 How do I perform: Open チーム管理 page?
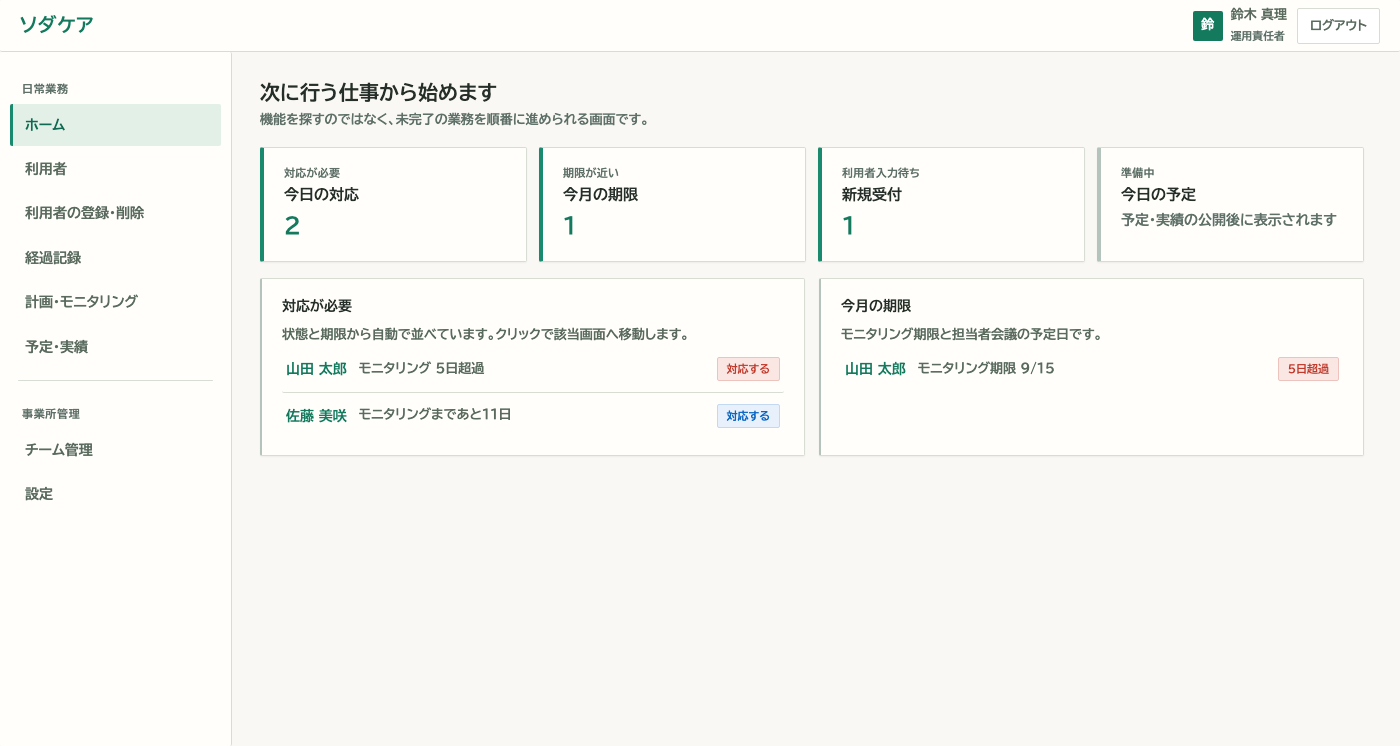tap(115, 450)
